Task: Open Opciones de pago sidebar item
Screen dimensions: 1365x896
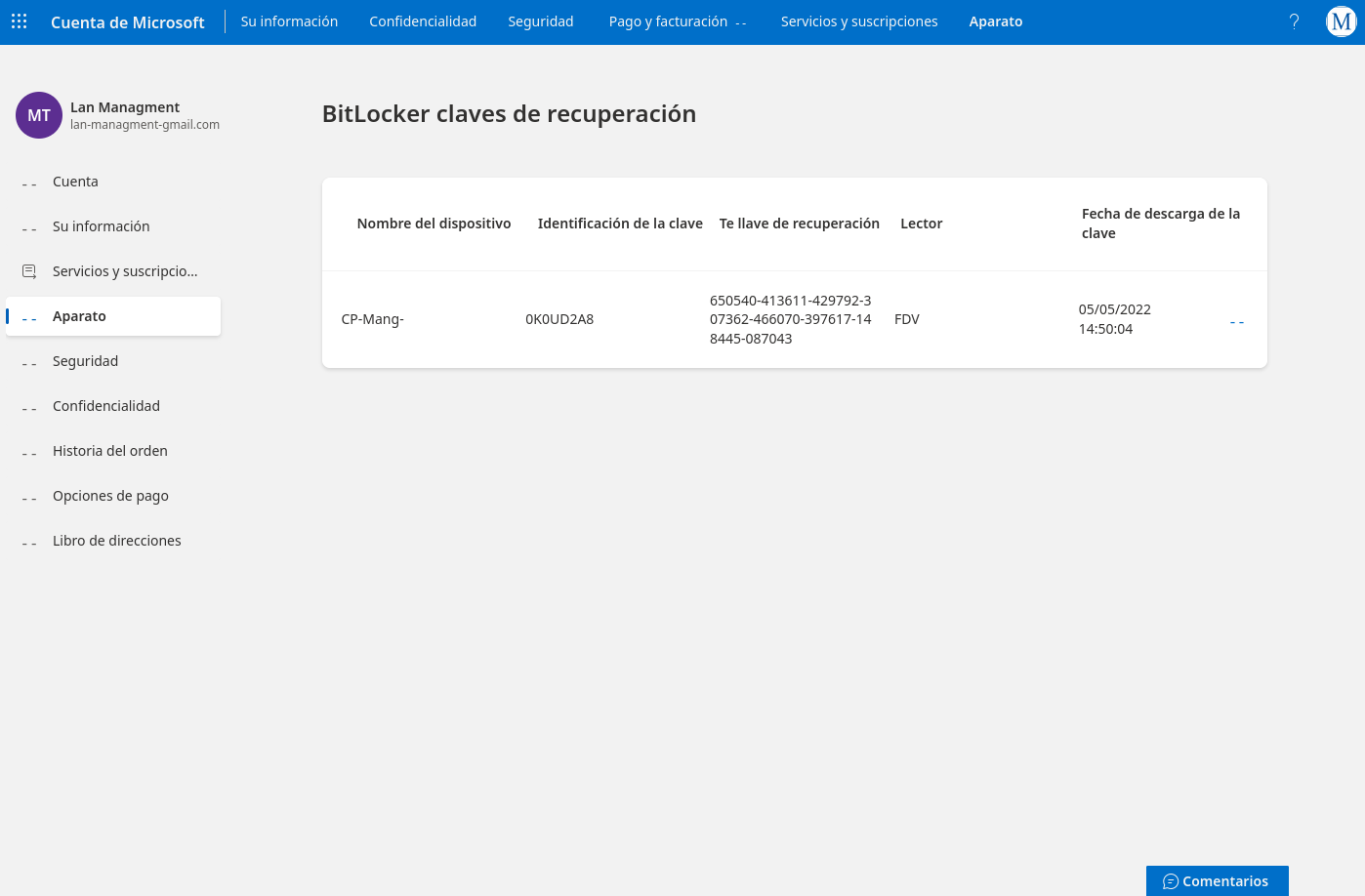Action: click(x=113, y=496)
